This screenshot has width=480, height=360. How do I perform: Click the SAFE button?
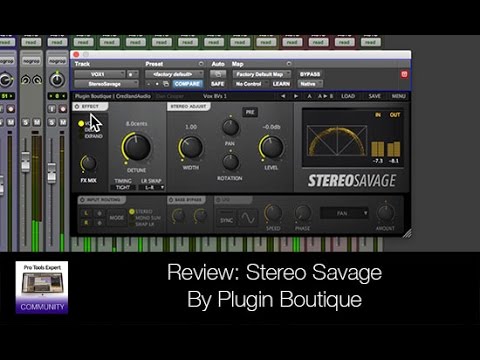coord(217,84)
